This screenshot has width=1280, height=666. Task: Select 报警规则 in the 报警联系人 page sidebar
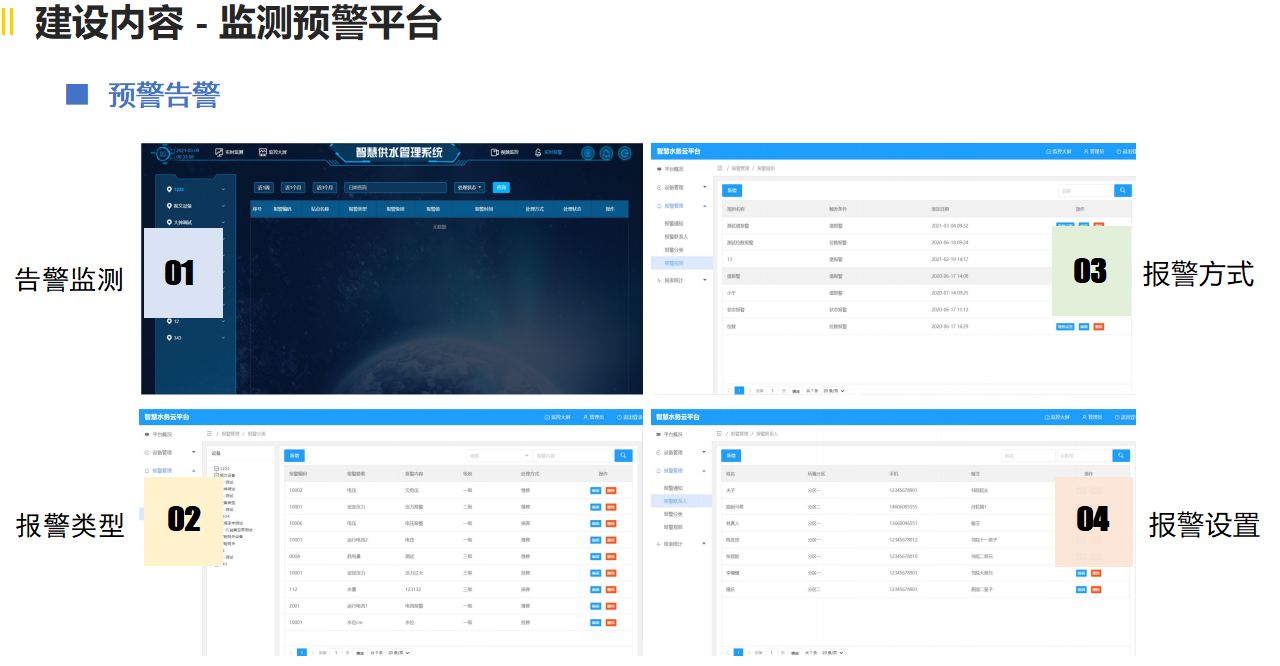click(674, 526)
